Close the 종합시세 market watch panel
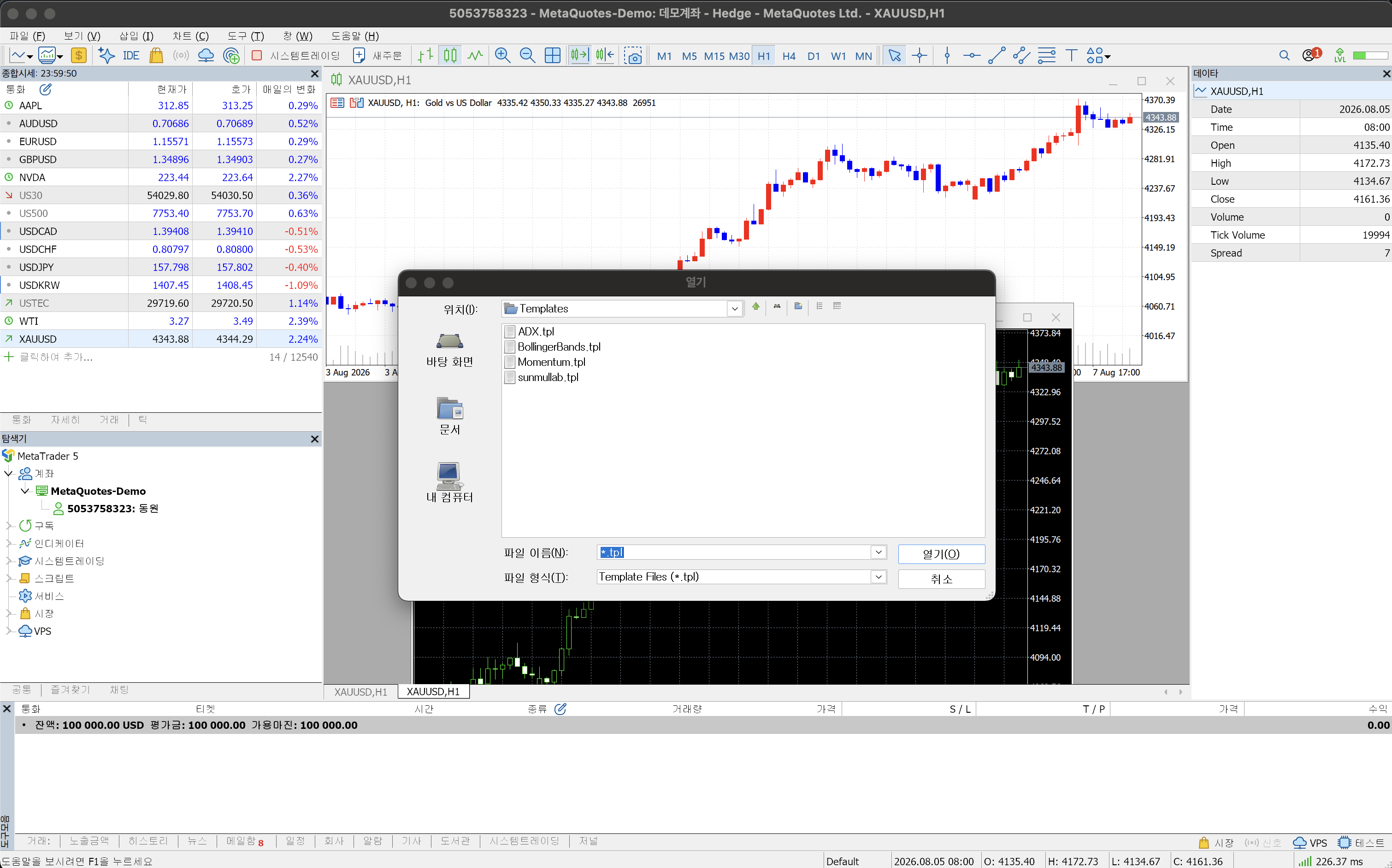 click(314, 73)
